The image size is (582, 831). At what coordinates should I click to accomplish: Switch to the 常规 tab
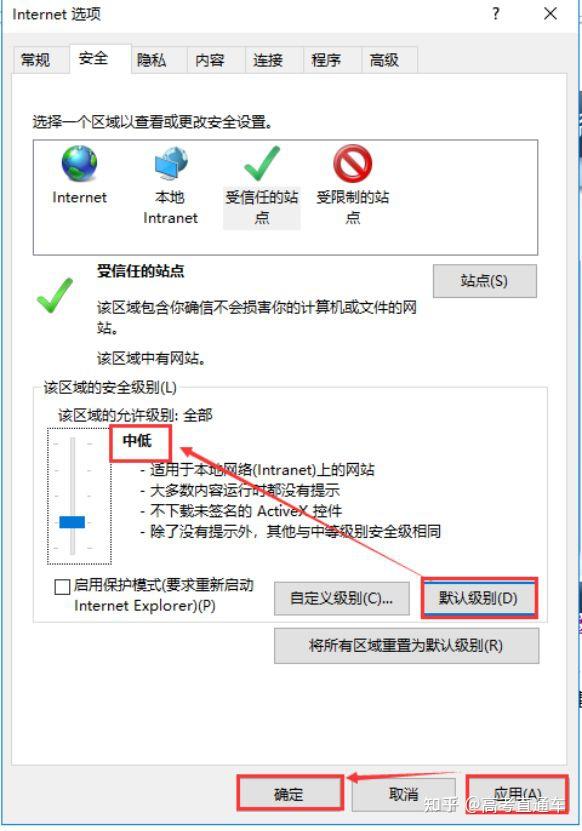click(36, 59)
